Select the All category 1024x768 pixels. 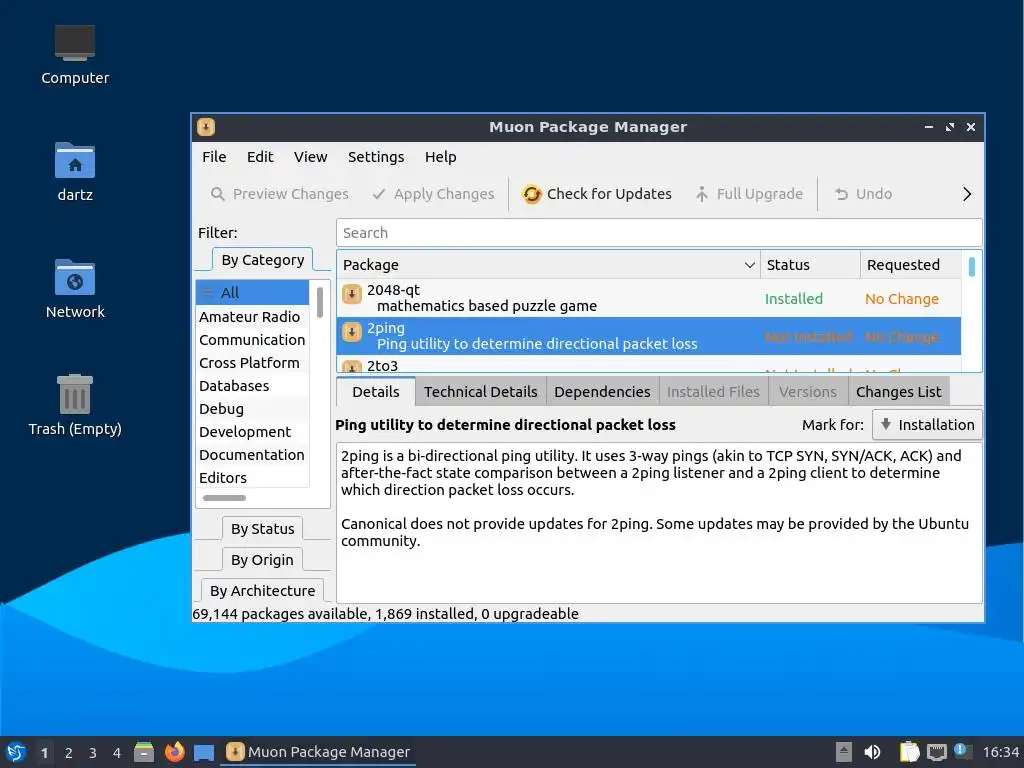(x=252, y=293)
